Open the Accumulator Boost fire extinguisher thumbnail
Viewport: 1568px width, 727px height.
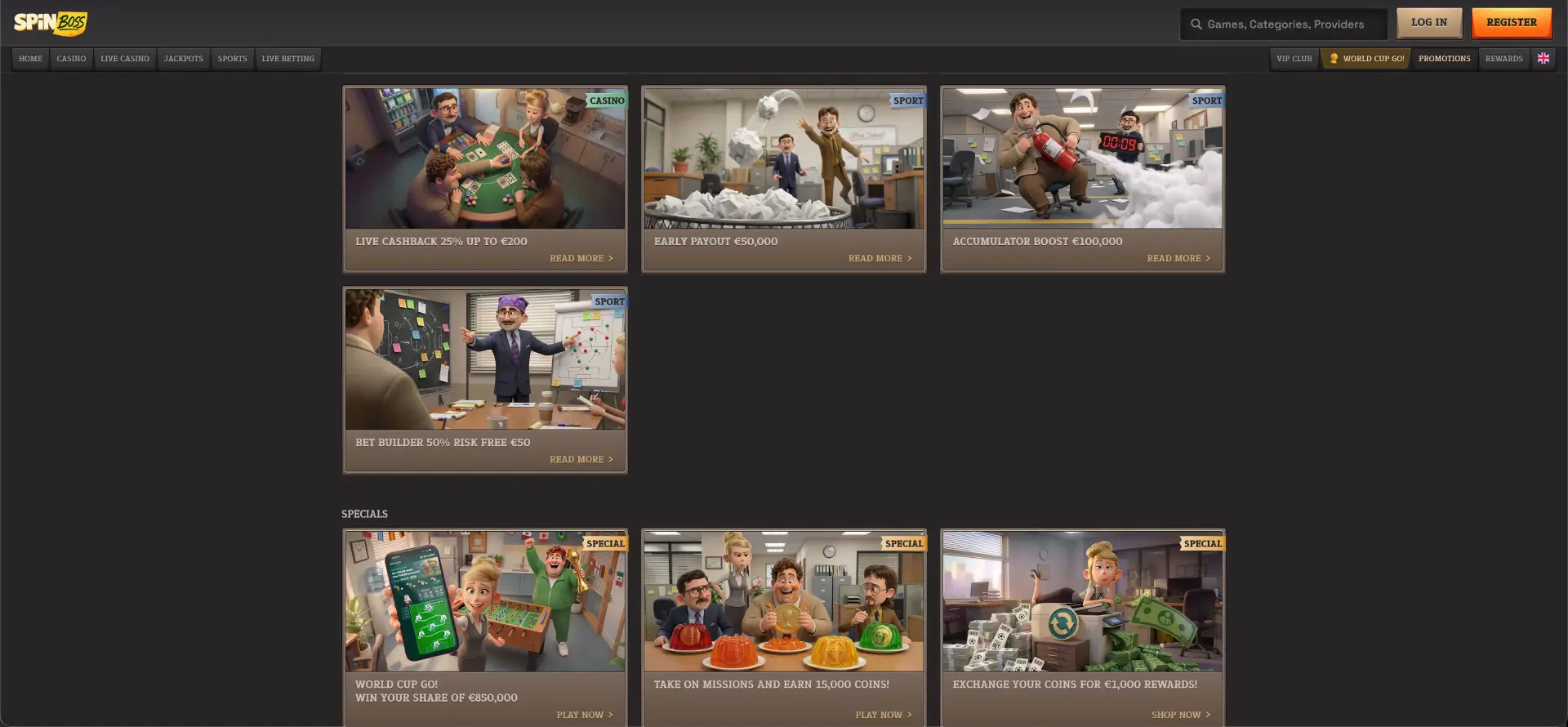[x=1082, y=158]
